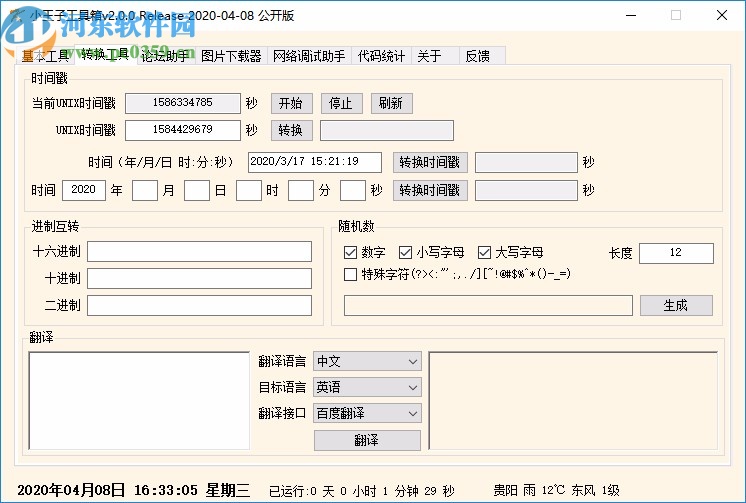
Task: Select the 转换工具 tab
Action: pos(105,54)
